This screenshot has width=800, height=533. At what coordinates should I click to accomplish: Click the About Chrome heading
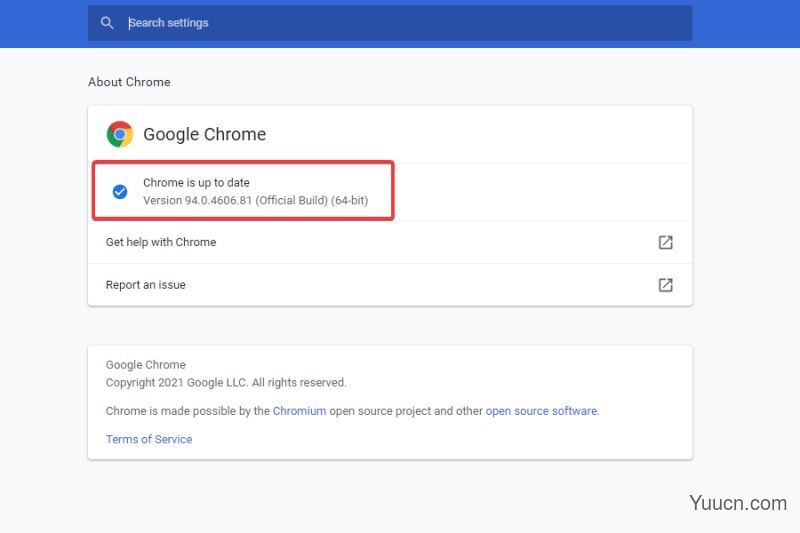[x=129, y=82]
